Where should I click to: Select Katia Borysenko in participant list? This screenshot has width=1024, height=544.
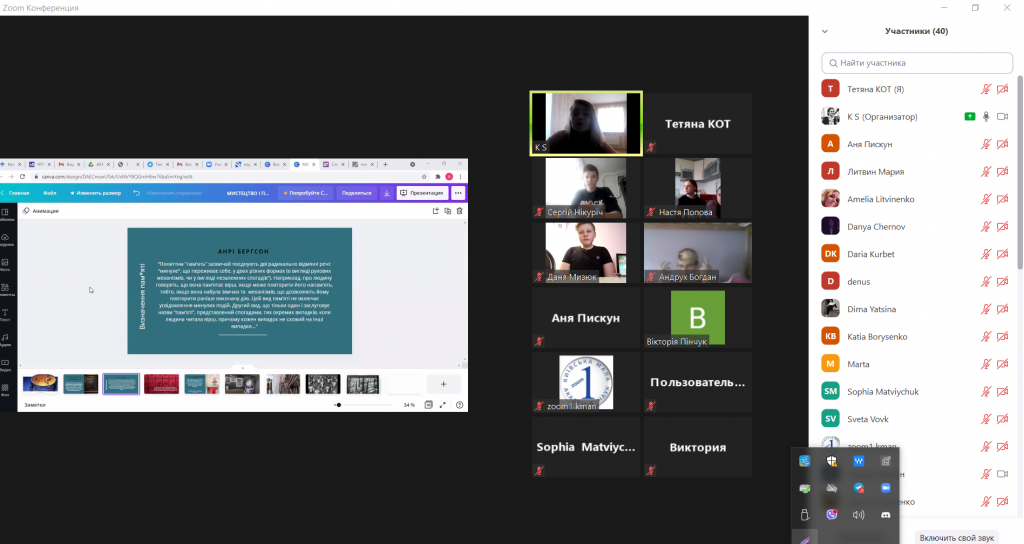tap(912, 336)
